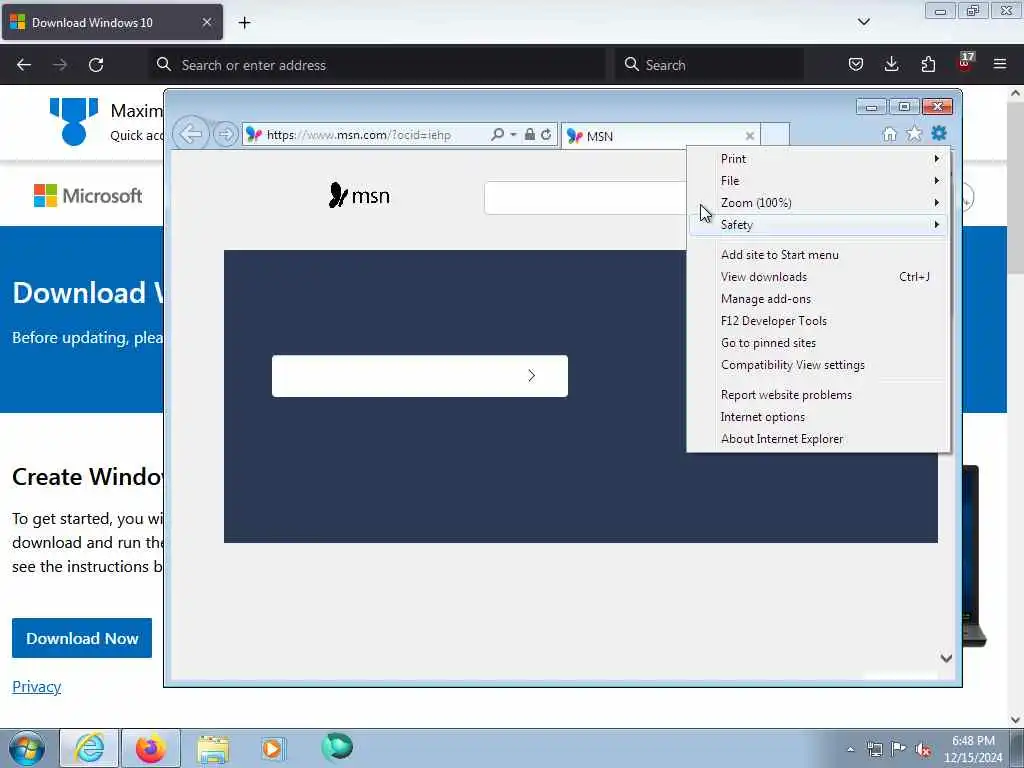This screenshot has height=768, width=1024.
Task: Click the Microsoft logo in Firefox page
Action: 88,195
